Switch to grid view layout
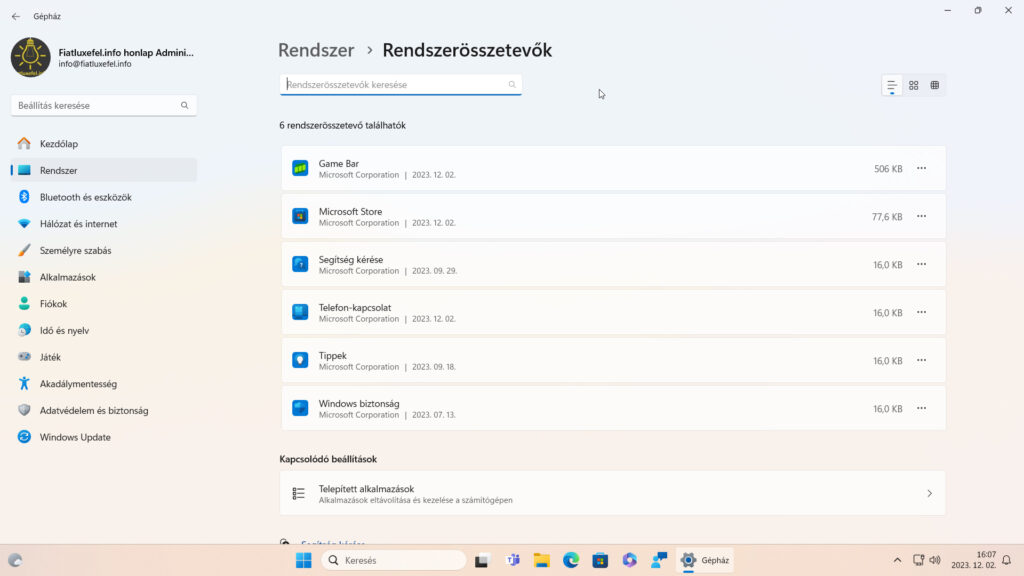Viewport: 1024px width, 576px height. pos(914,86)
